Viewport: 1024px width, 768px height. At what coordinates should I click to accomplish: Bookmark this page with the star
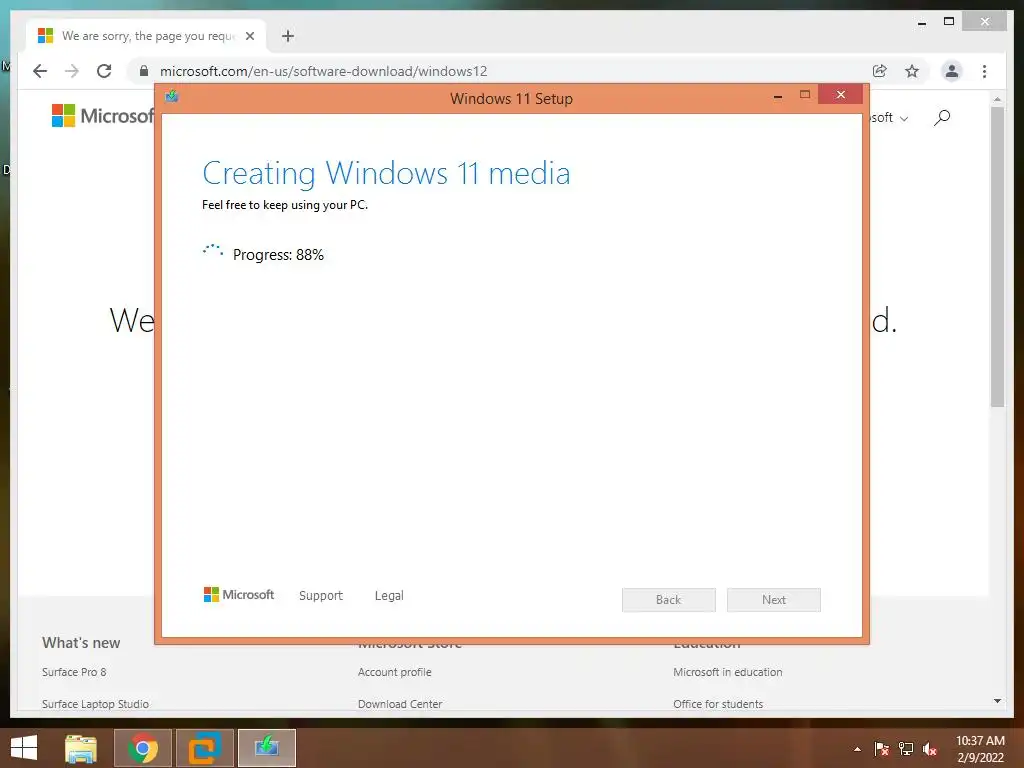click(x=912, y=71)
